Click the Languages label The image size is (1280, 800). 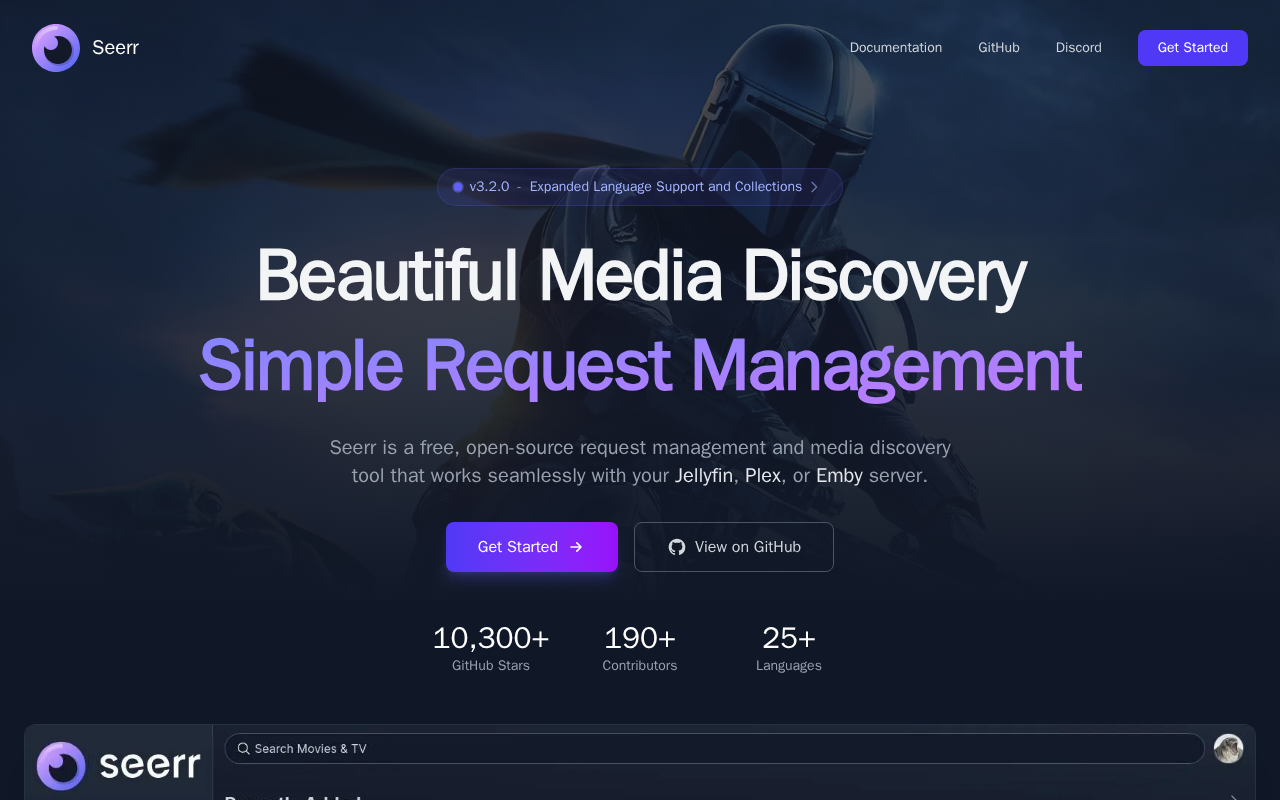789,666
